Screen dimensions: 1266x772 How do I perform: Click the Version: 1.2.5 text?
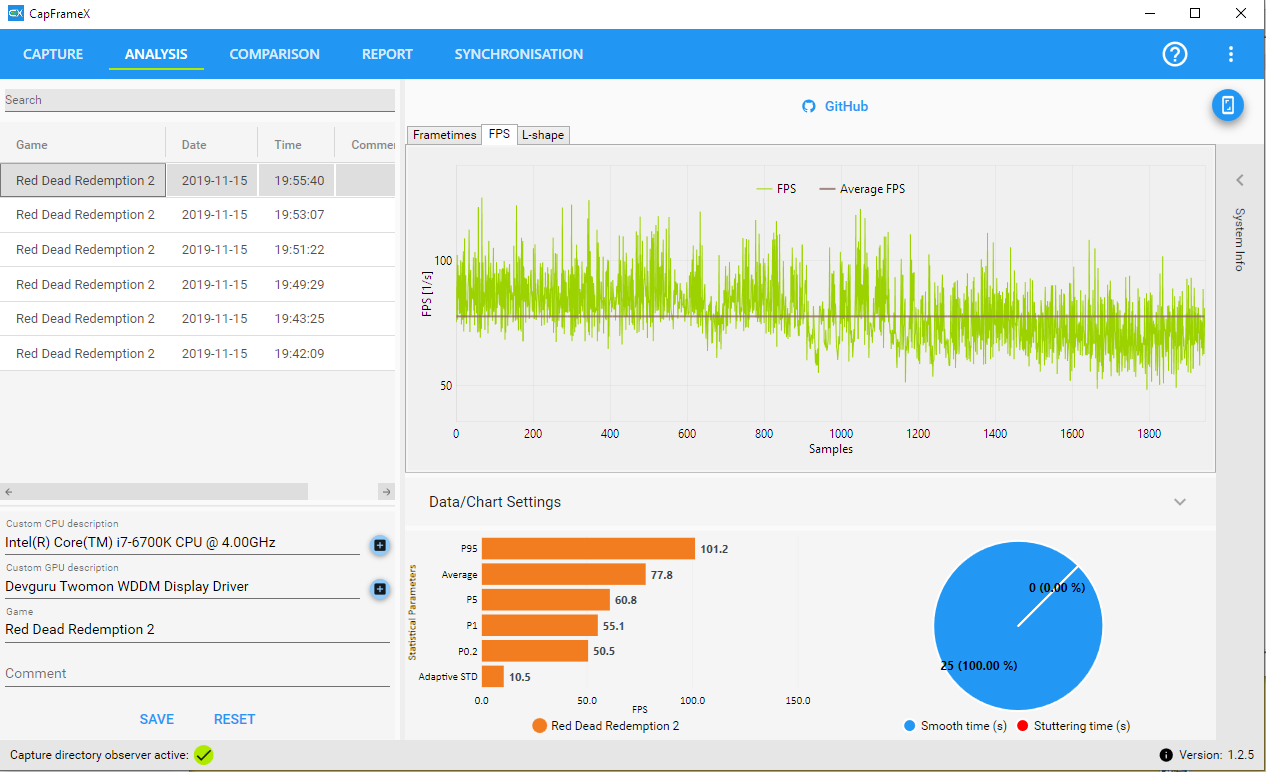pyautogui.click(x=1214, y=755)
